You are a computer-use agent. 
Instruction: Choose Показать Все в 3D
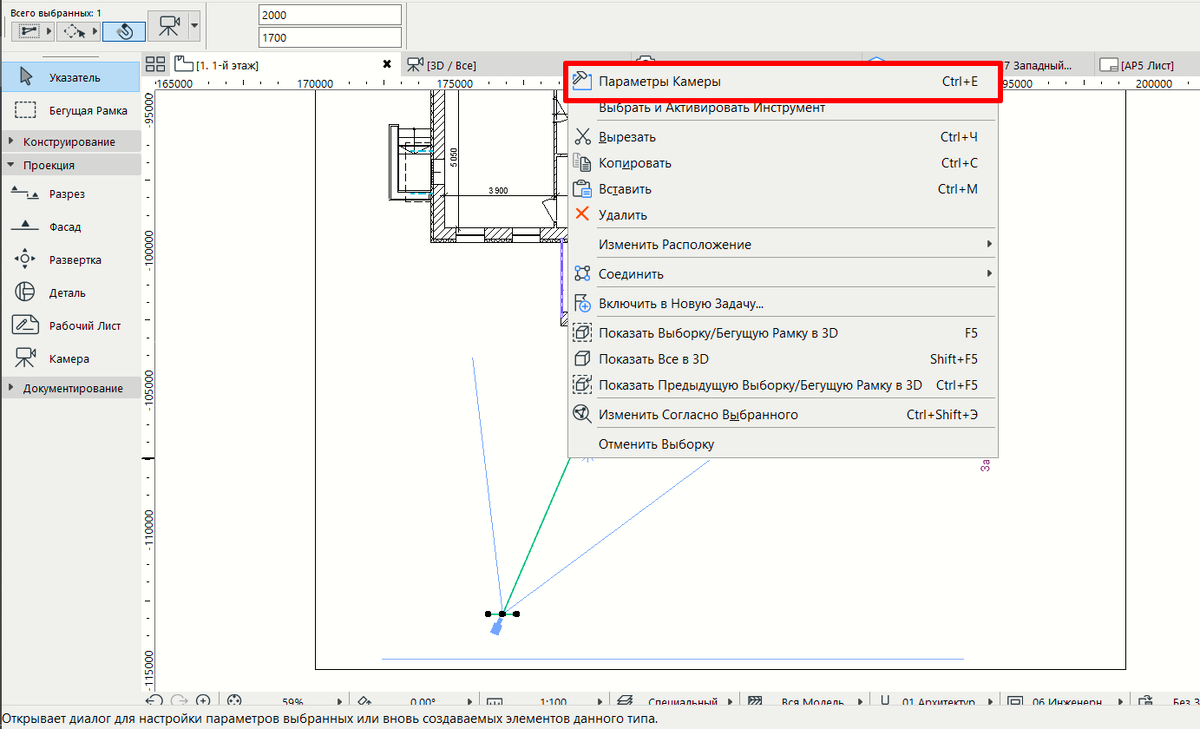tap(783, 359)
